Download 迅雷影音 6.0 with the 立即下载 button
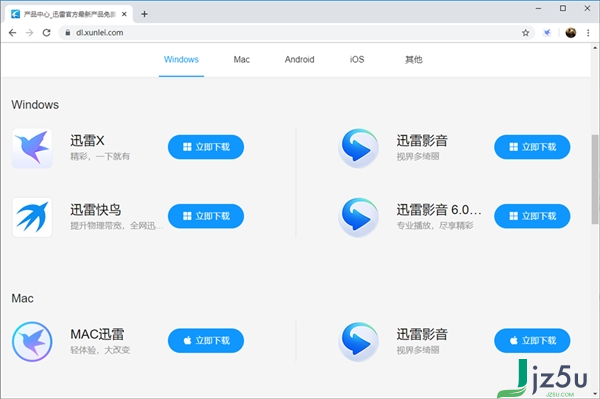 coord(532,216)
